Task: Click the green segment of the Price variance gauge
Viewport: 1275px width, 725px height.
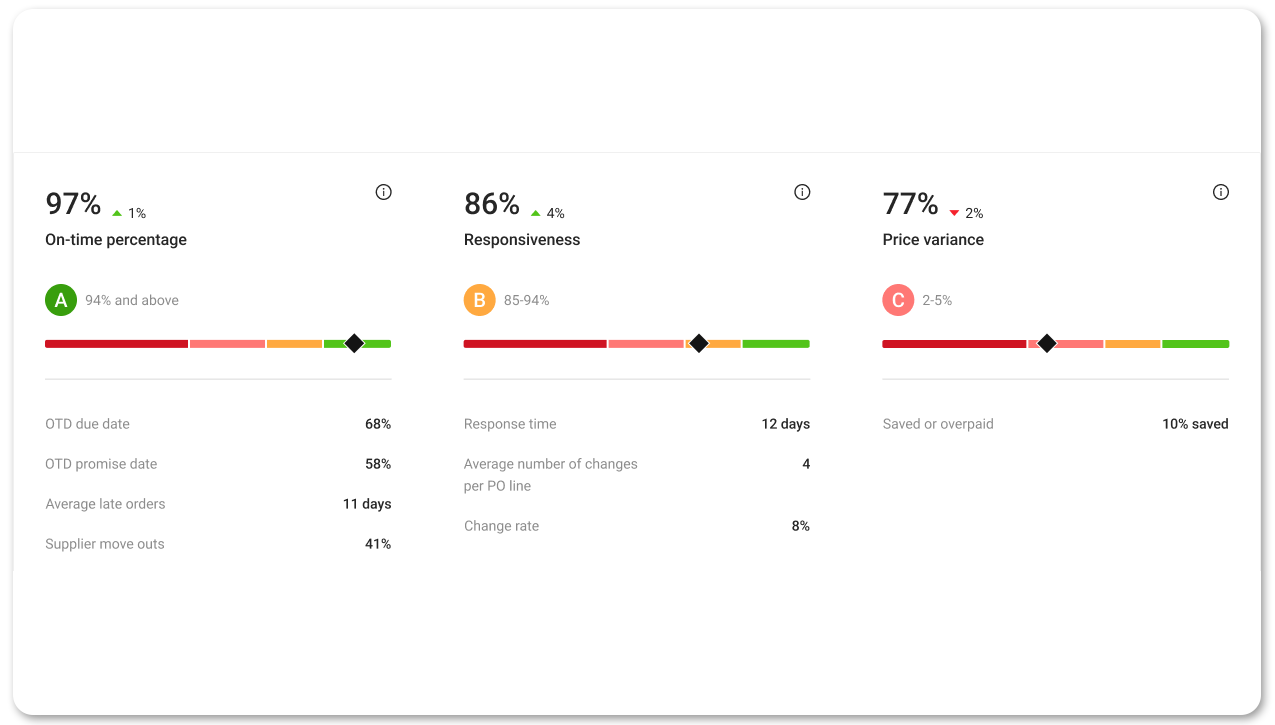Action: coord(1195,343)
